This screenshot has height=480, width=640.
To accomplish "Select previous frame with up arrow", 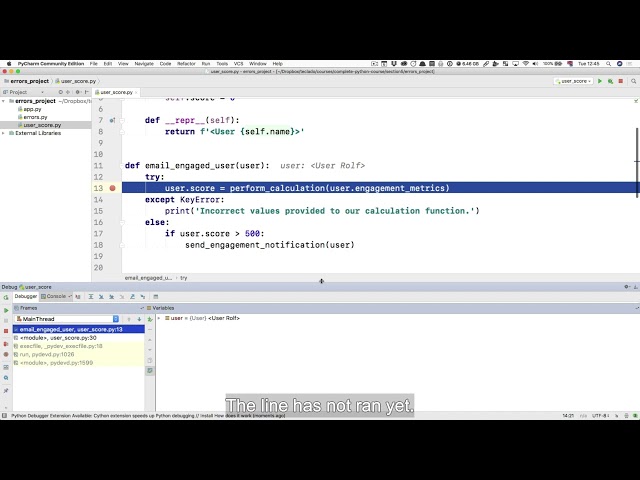I will click(129, 319).
